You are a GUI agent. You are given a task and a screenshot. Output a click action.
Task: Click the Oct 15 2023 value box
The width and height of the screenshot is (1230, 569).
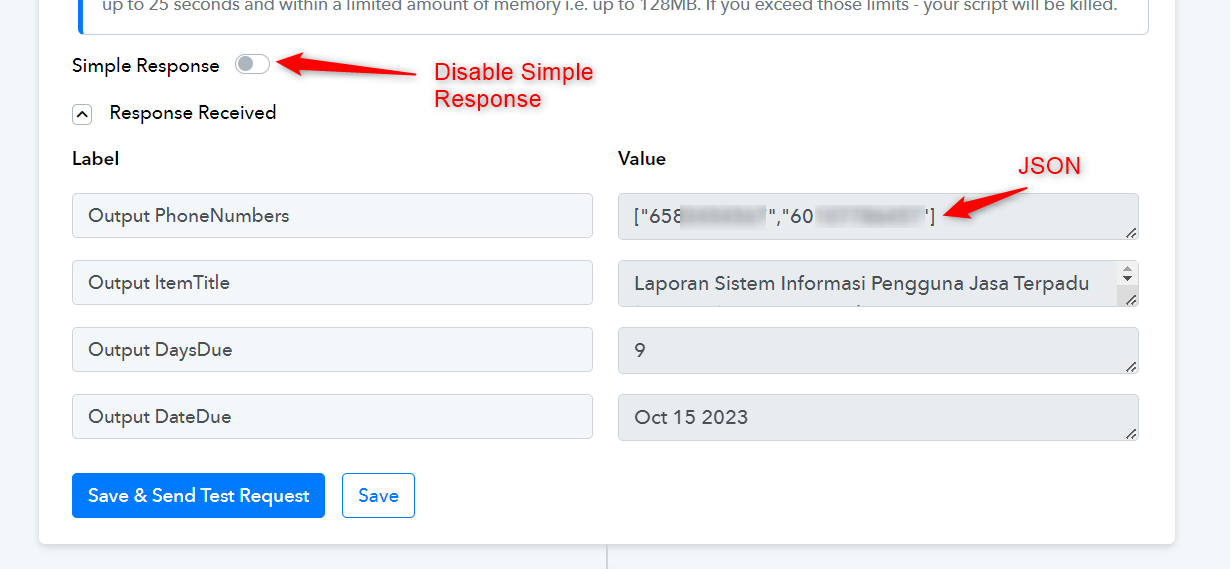[878, 417]
